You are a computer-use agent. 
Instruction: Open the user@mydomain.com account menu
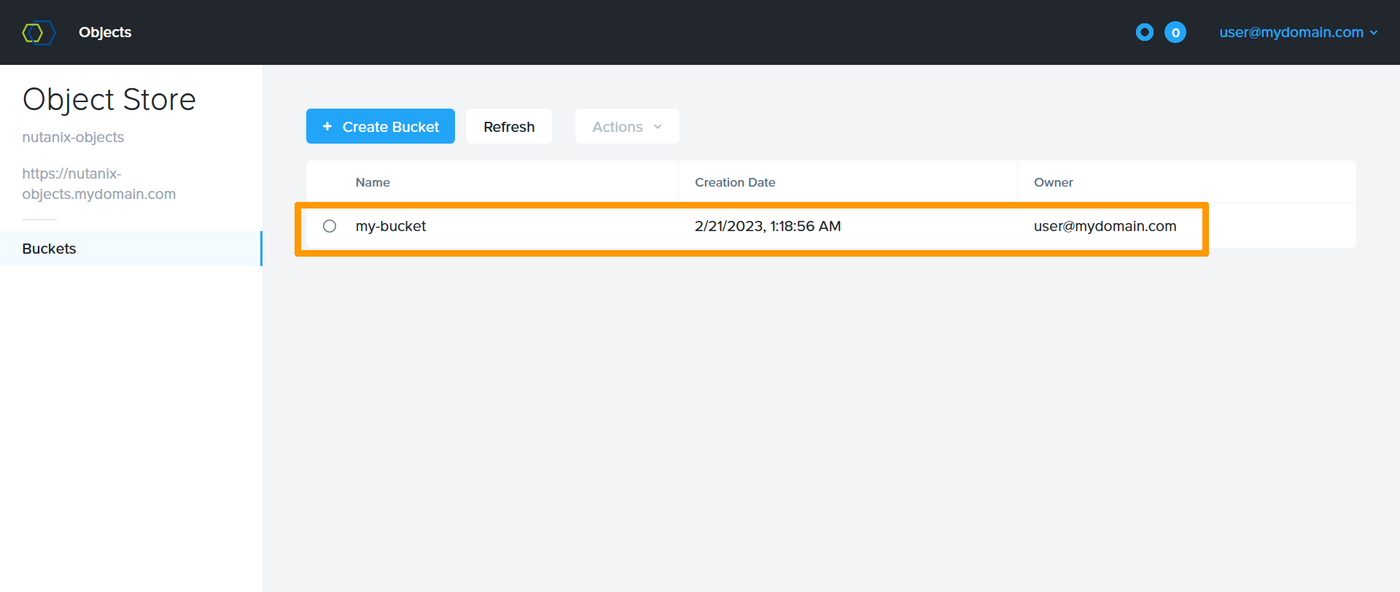(1291, 32)
